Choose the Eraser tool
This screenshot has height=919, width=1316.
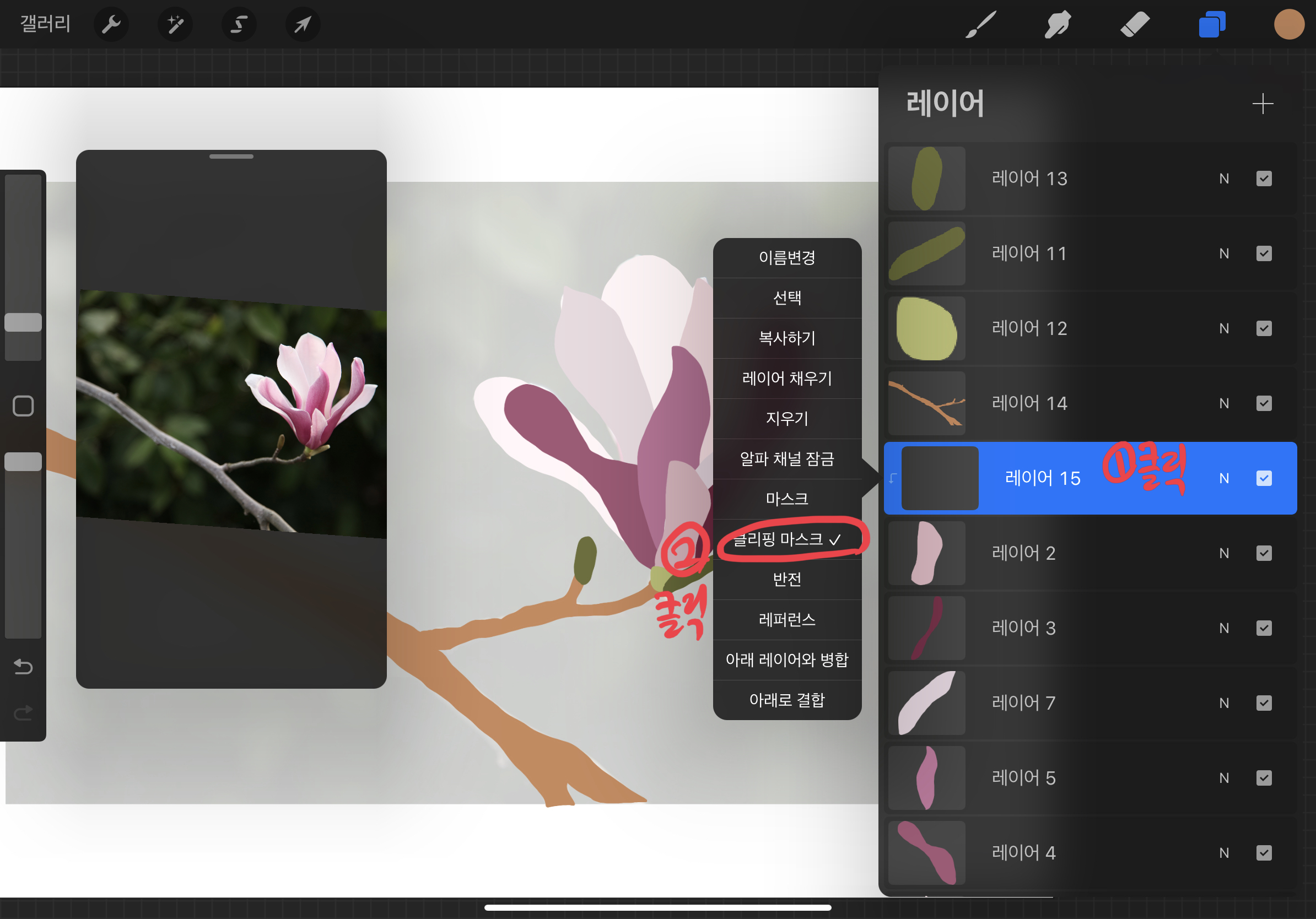click(1134, 25)
